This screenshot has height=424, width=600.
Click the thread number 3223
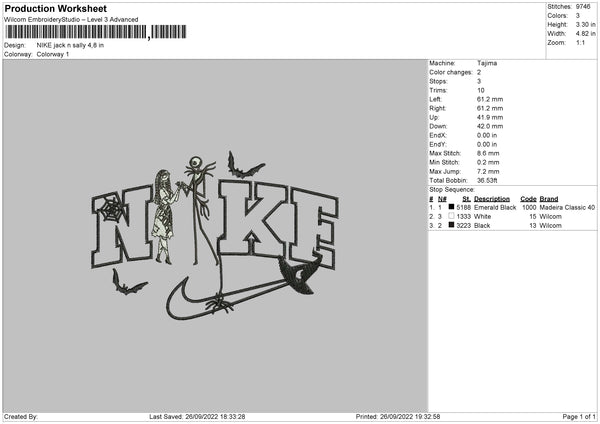pyautogui.click(x=463, y=225)
